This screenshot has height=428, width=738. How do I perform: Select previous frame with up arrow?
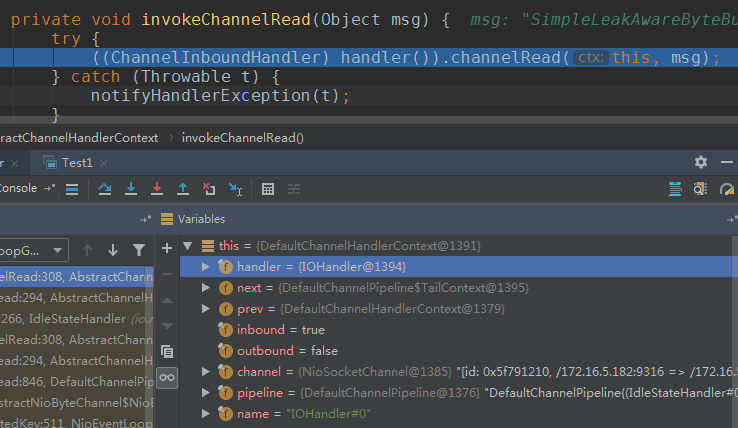coord(87,250)
